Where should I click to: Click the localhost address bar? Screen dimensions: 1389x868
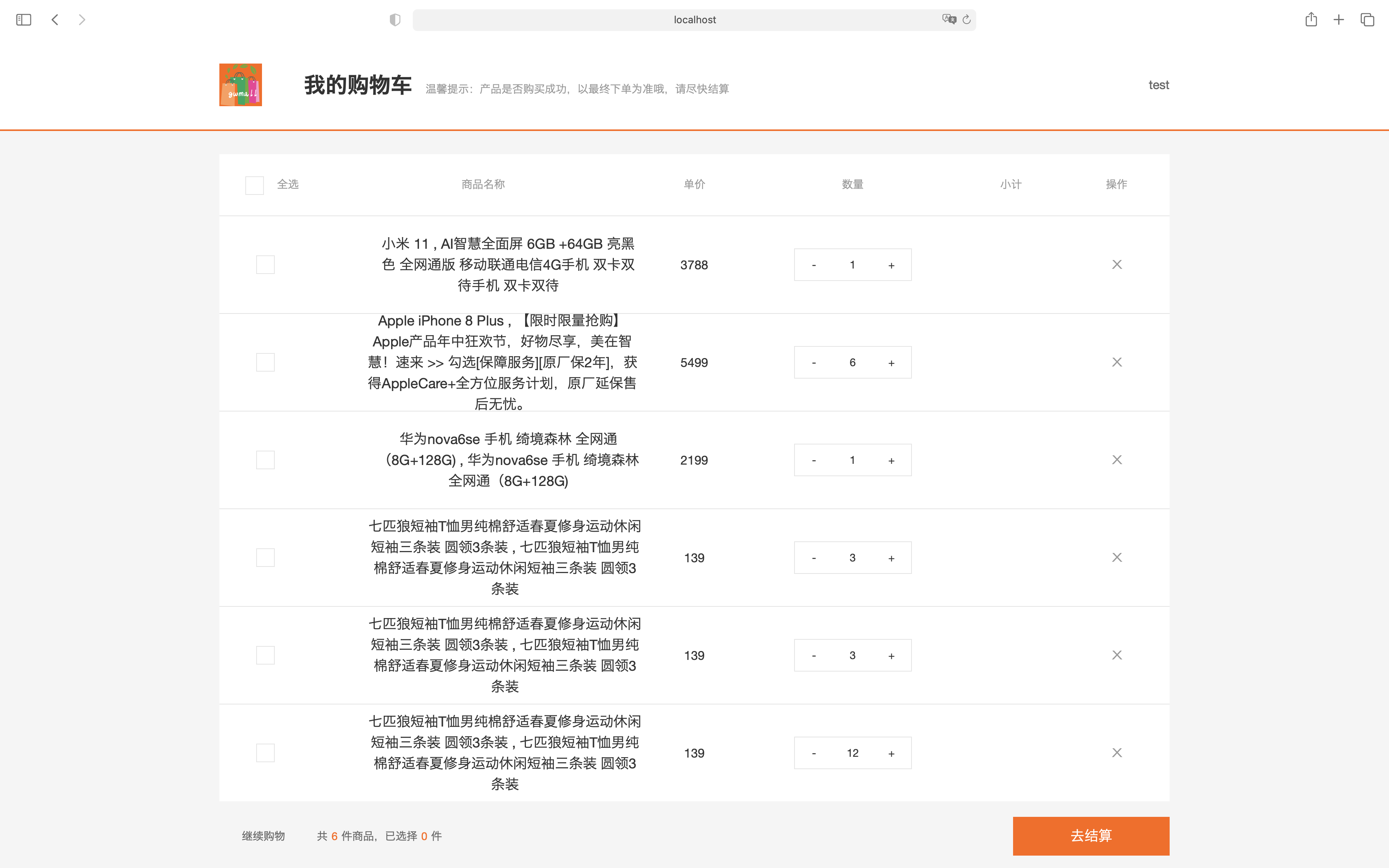(694, 19)
